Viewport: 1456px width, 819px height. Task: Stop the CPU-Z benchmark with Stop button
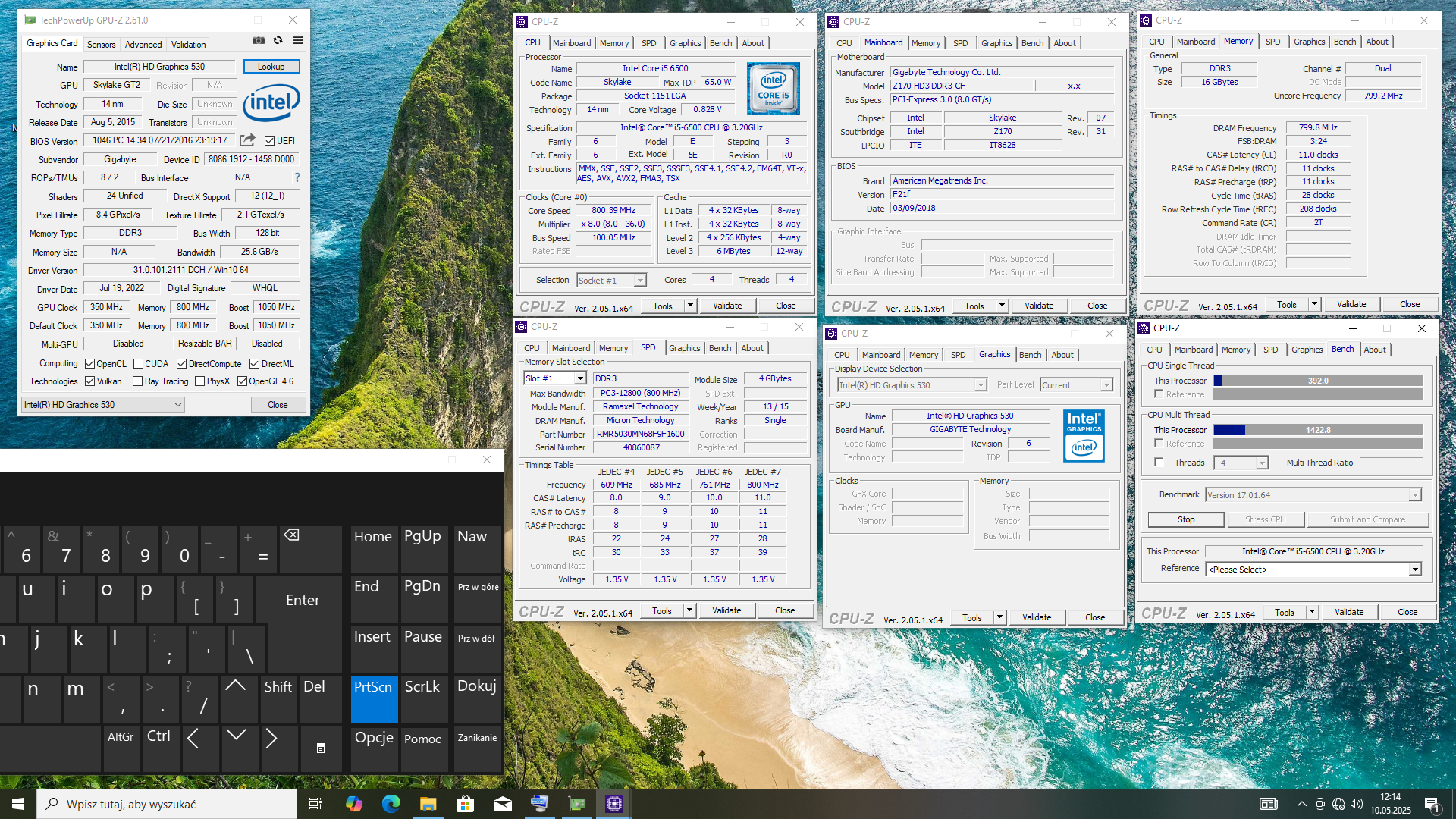pos(1186,519)
